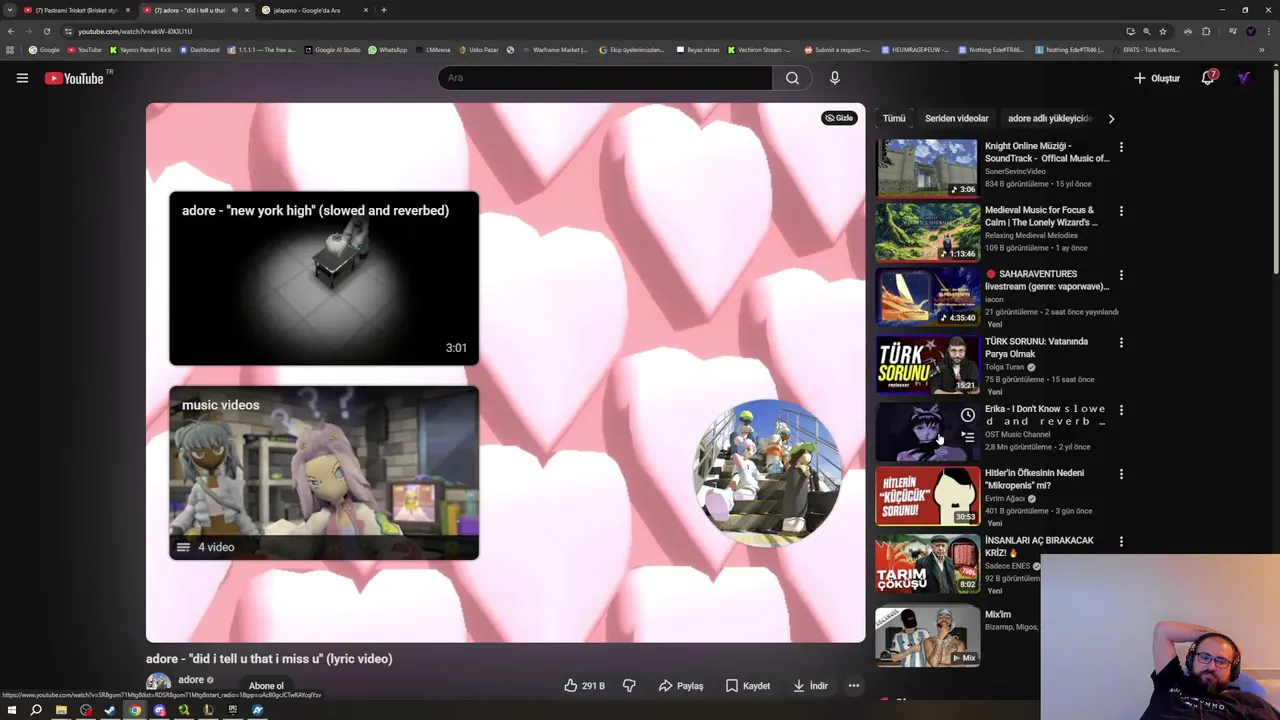Open the music videos playlist card
The width and height of the screenshot is (1280, 720).
pyautogui.click(x=324, y=472)
